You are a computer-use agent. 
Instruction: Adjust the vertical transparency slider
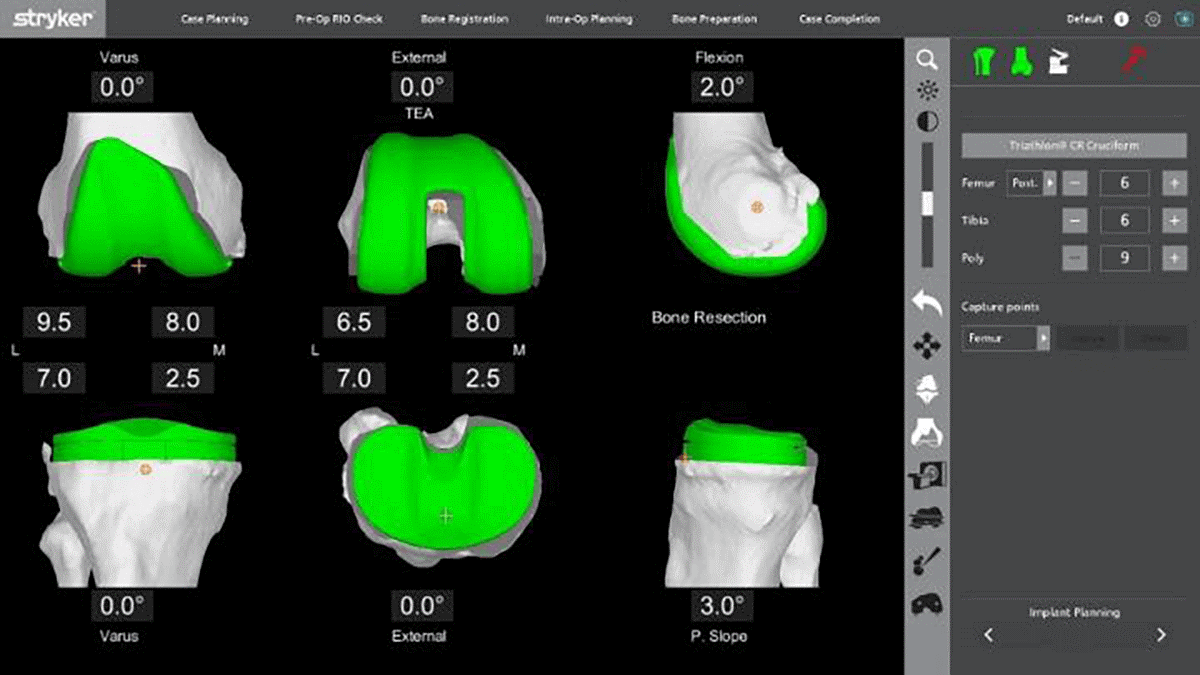927,205
